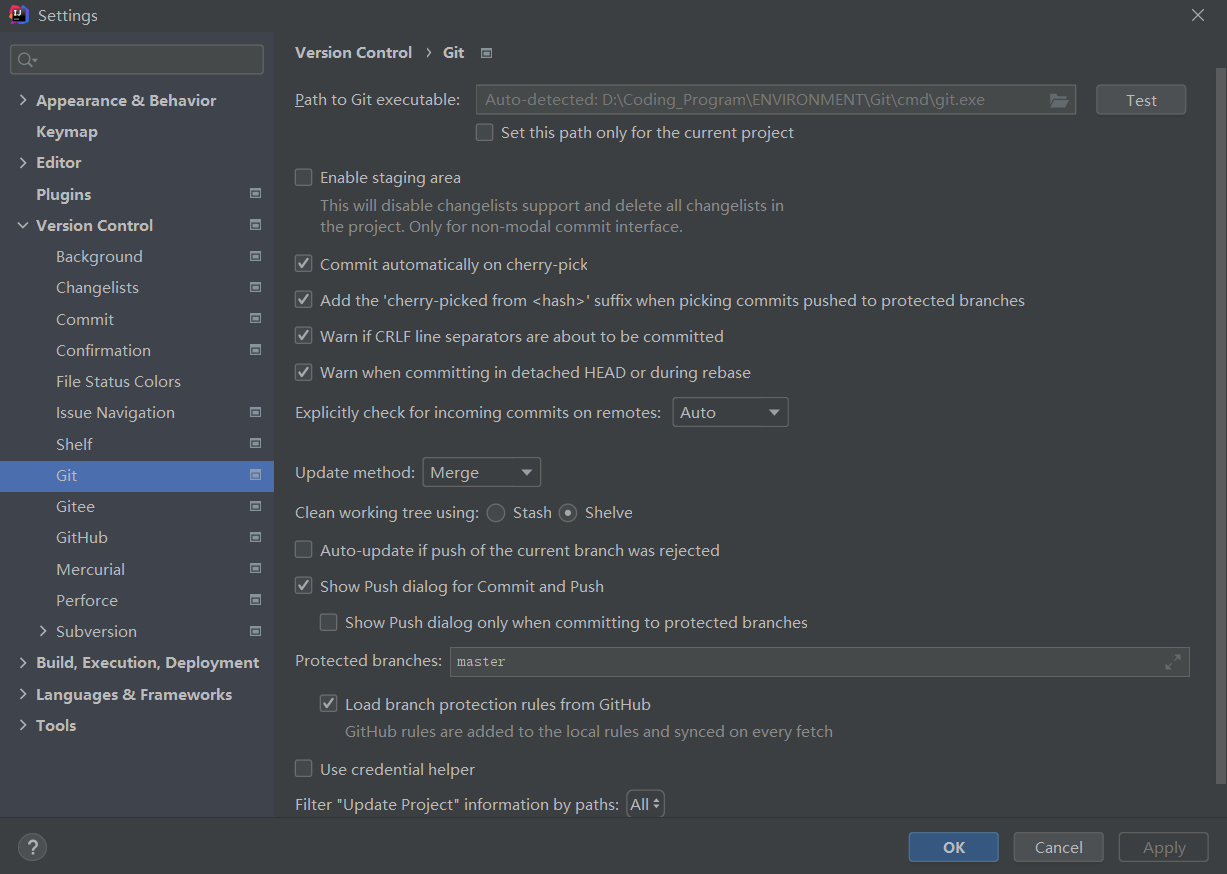
Task: Open the Update method dropdown
Action: [x=482, y=472]
